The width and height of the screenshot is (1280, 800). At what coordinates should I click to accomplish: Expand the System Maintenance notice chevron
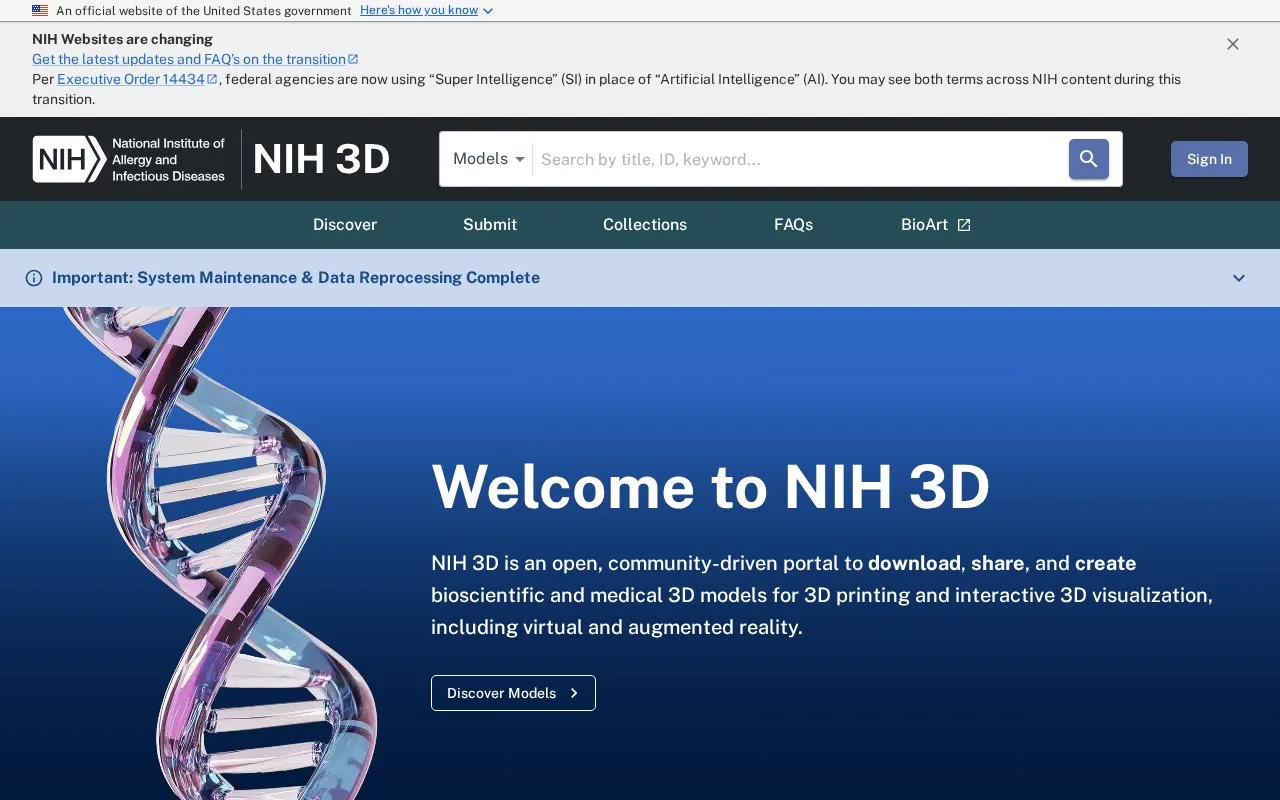click(x=1239, y=278)
